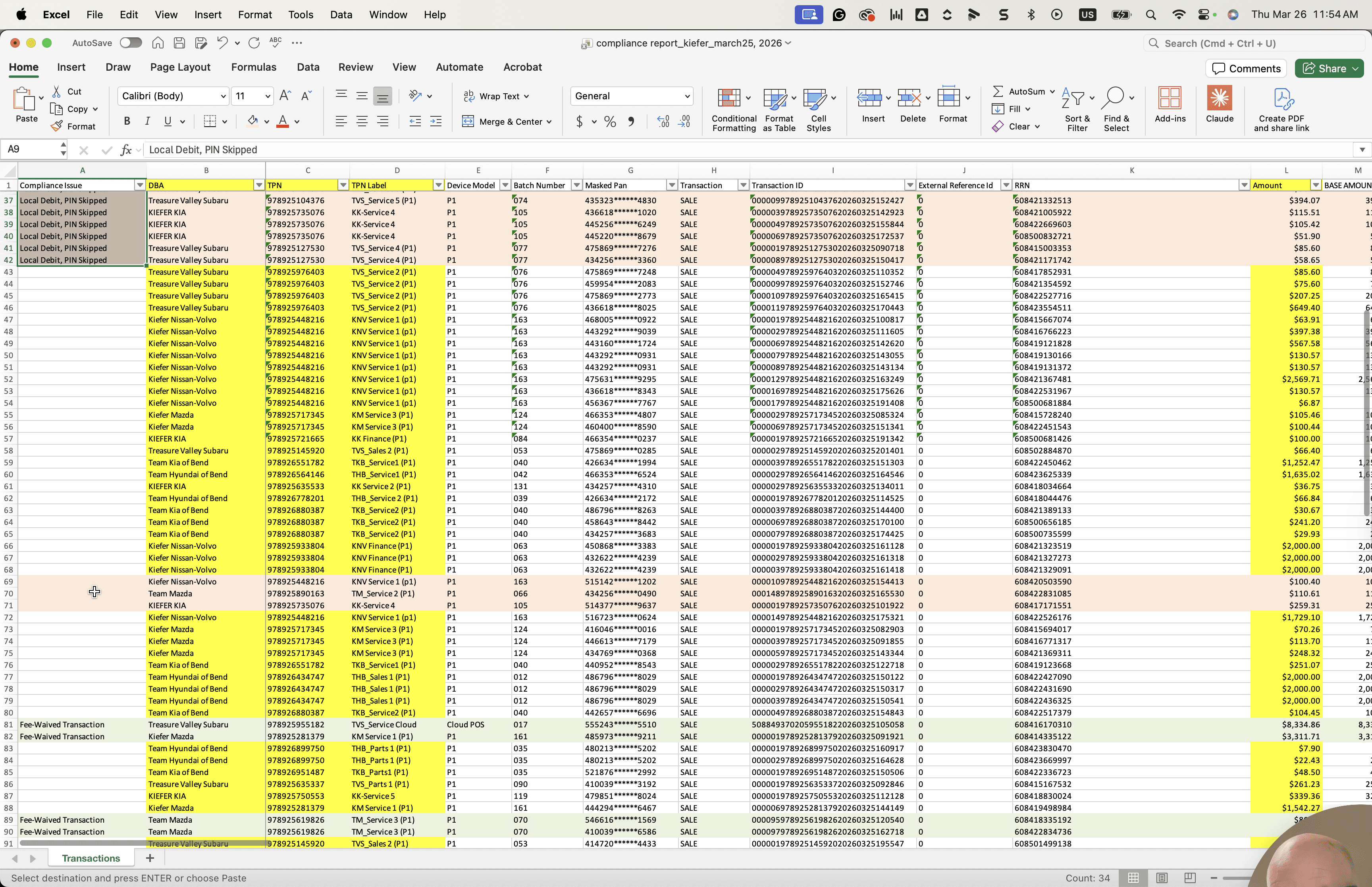Click the Add-ins icon
Image resolution: width=1372 pixels, height=887 pixels.
[1170, 104]
